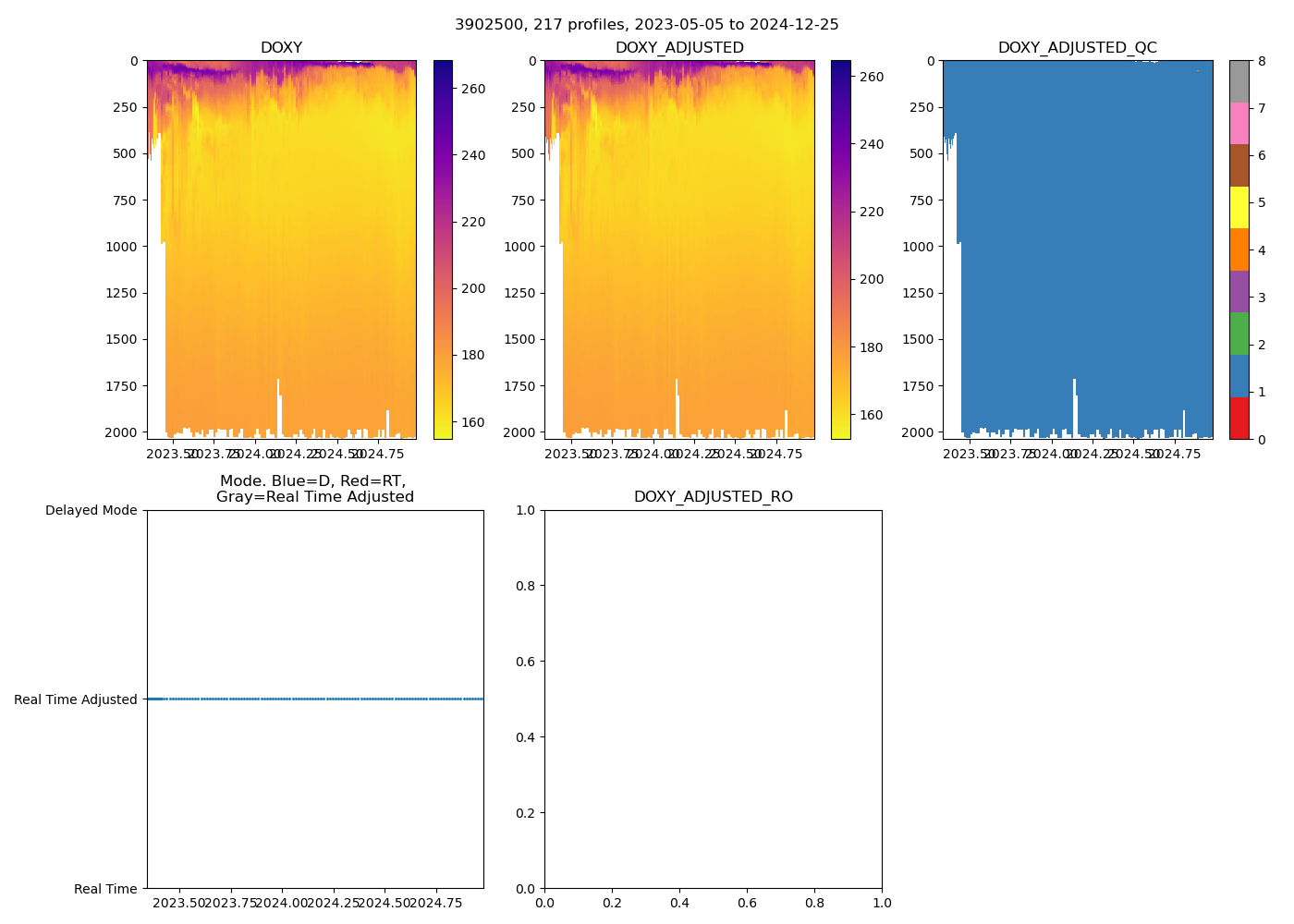The image size is (1294, 924).
Task: Select the yellow swatch in the QC colorbar
Action: [x=1239, y=207]
